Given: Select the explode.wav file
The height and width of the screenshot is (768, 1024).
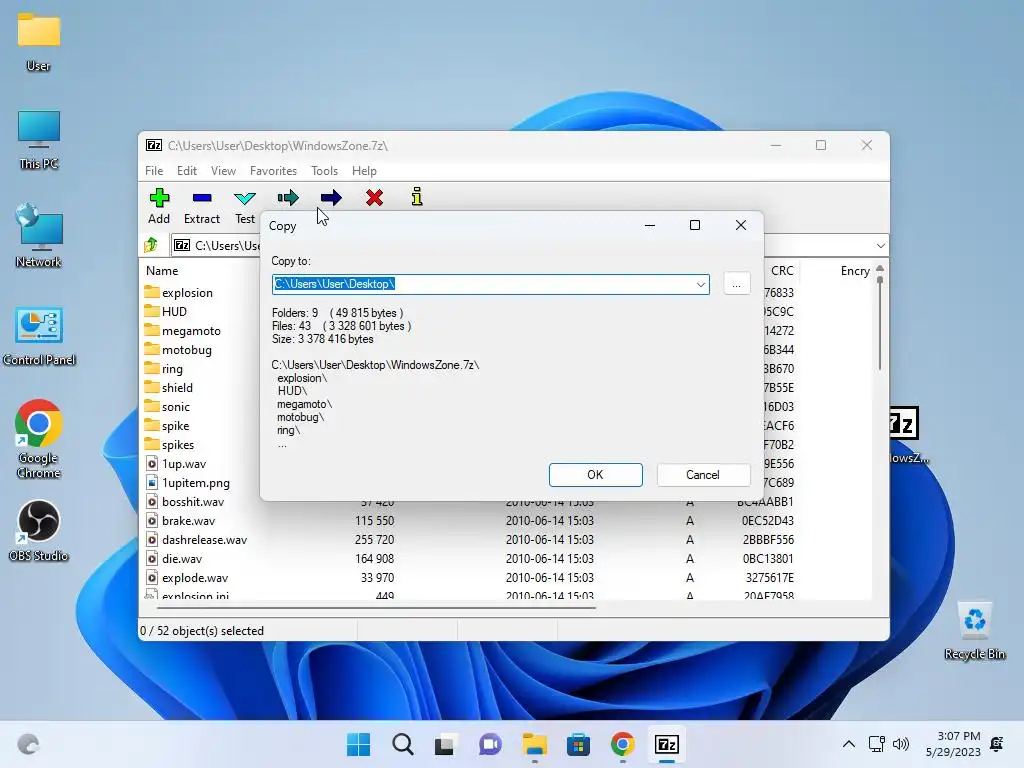Looking at the screenshot, I should (187, 577).
